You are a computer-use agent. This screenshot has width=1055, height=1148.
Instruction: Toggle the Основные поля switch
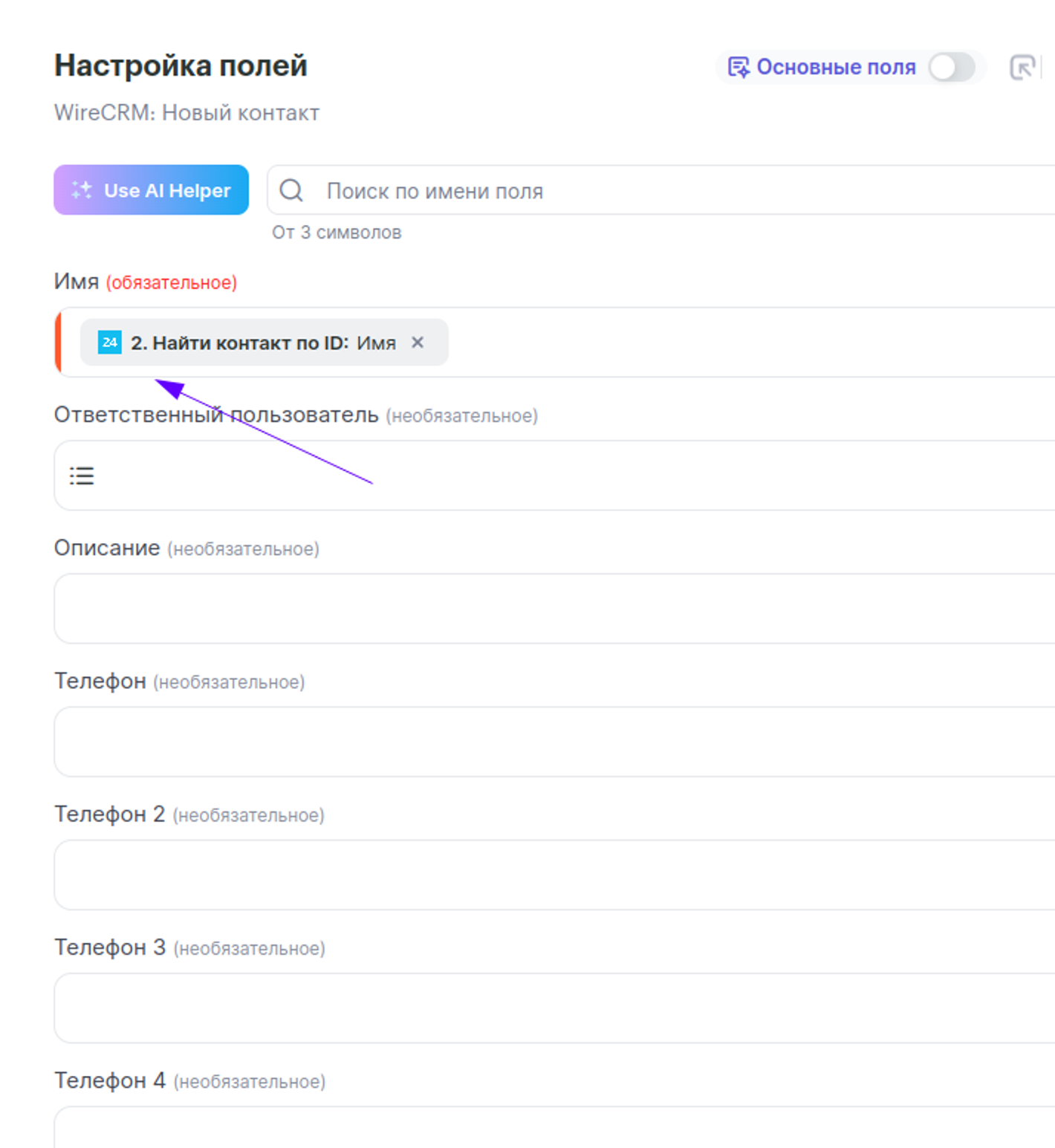point(951,68)
